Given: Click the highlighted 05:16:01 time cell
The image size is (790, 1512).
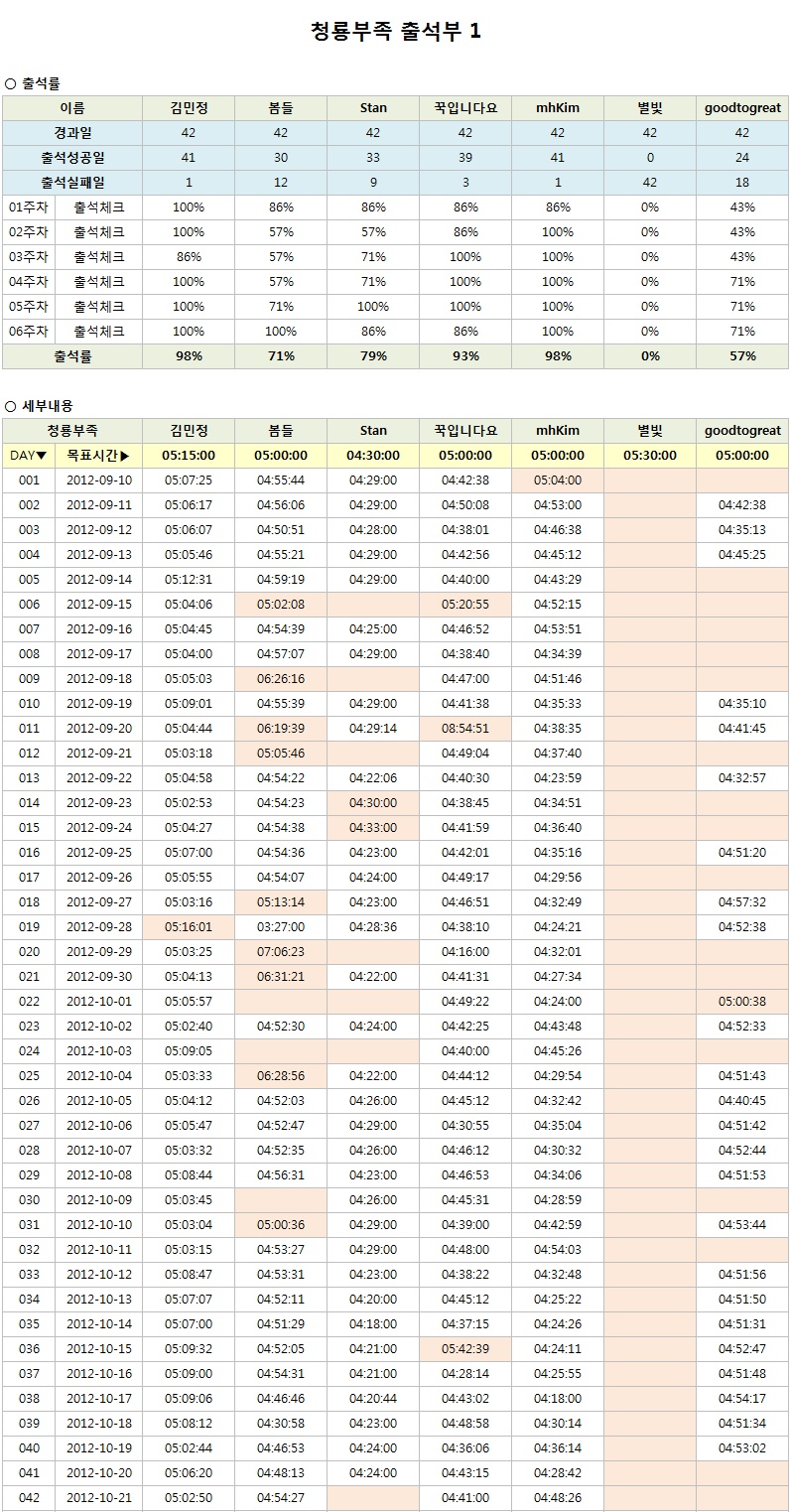Looking at the screenshot, I should point(189,927).
